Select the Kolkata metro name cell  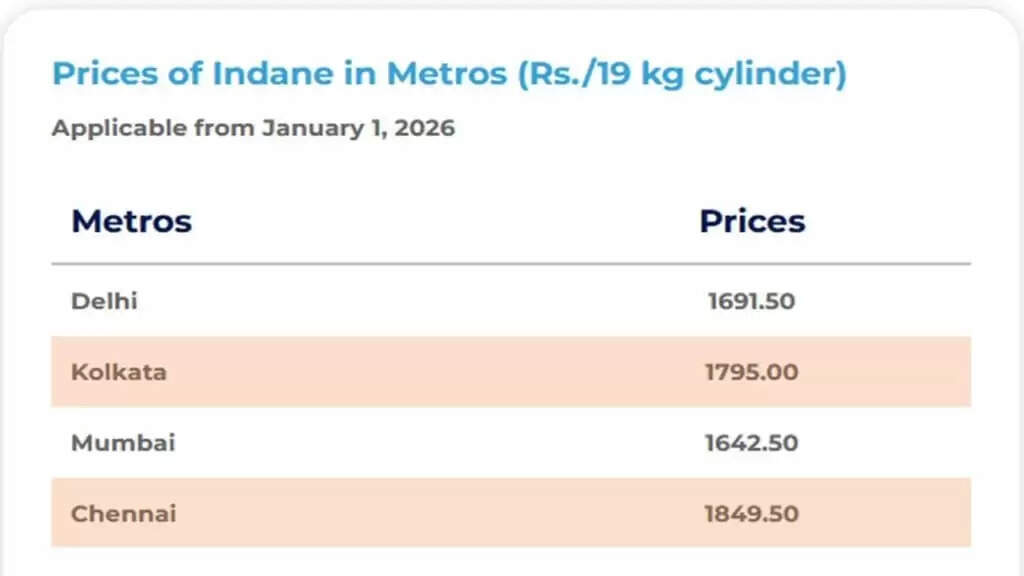[x=119, y=372]
